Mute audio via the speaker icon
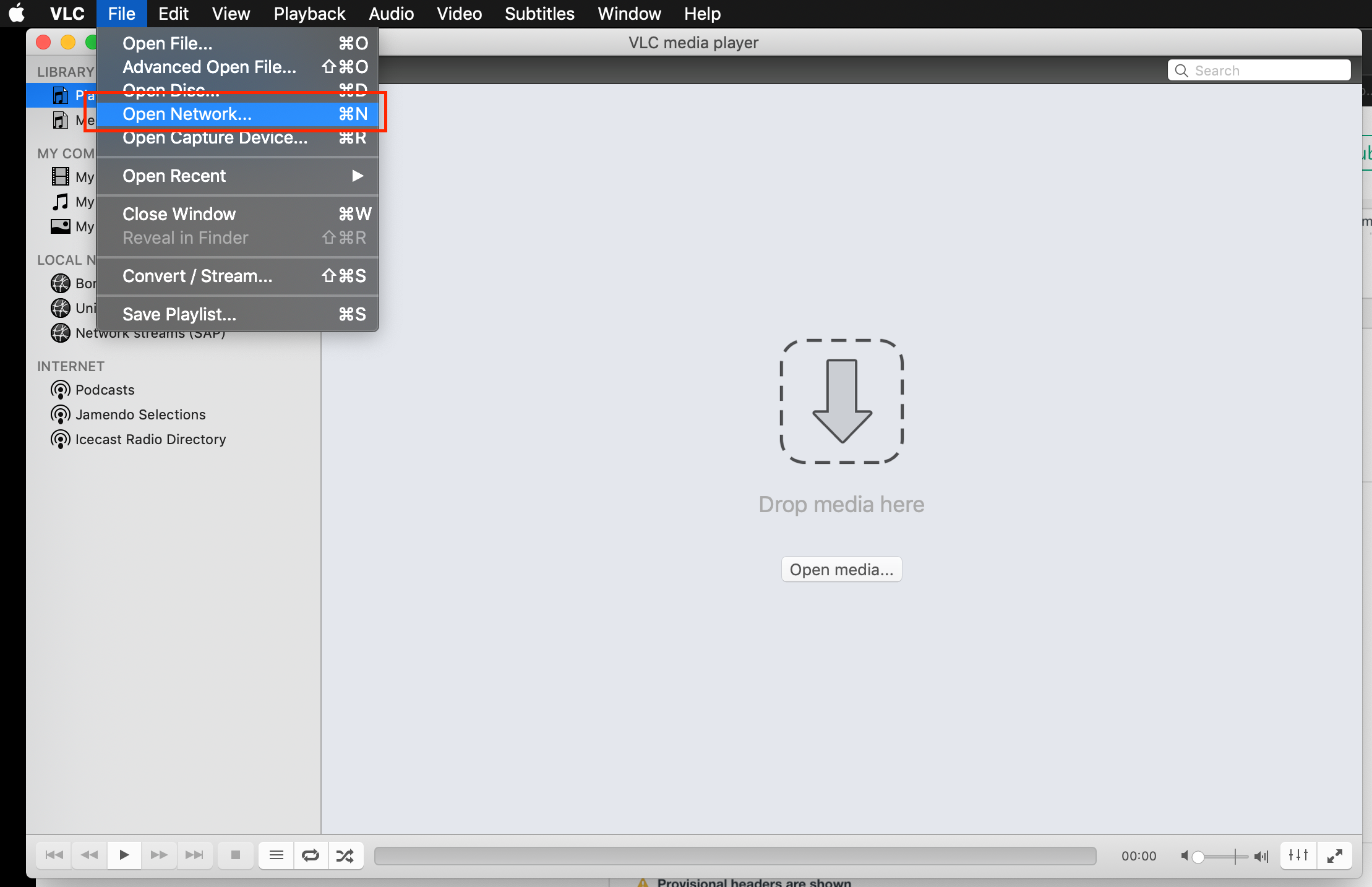 click(x=1185, y=855)
